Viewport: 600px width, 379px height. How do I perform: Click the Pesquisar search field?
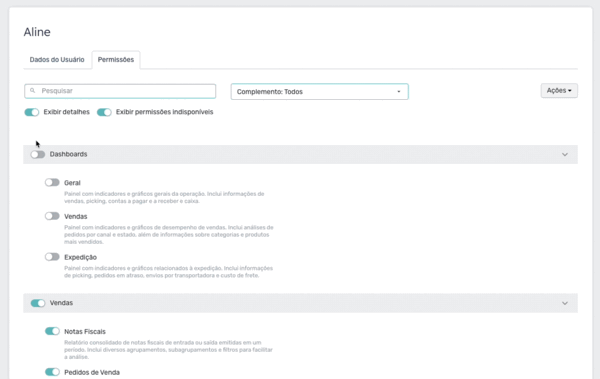coord(120,91)
